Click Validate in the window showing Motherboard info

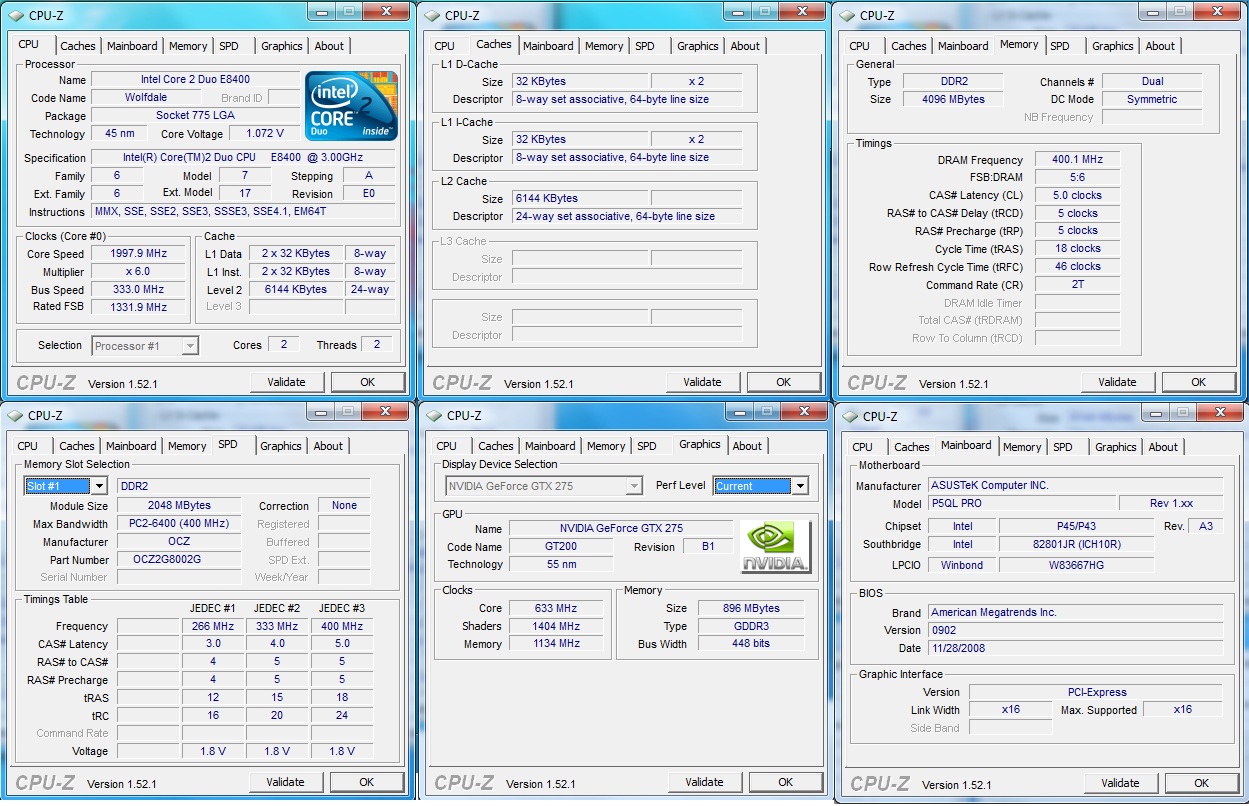click(1120, 783)
